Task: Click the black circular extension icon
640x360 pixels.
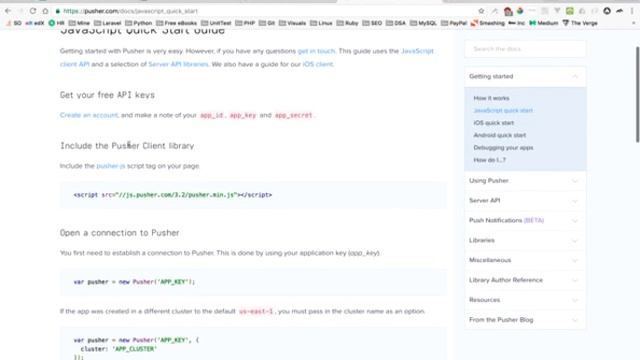Action: (x=607, y=11)
